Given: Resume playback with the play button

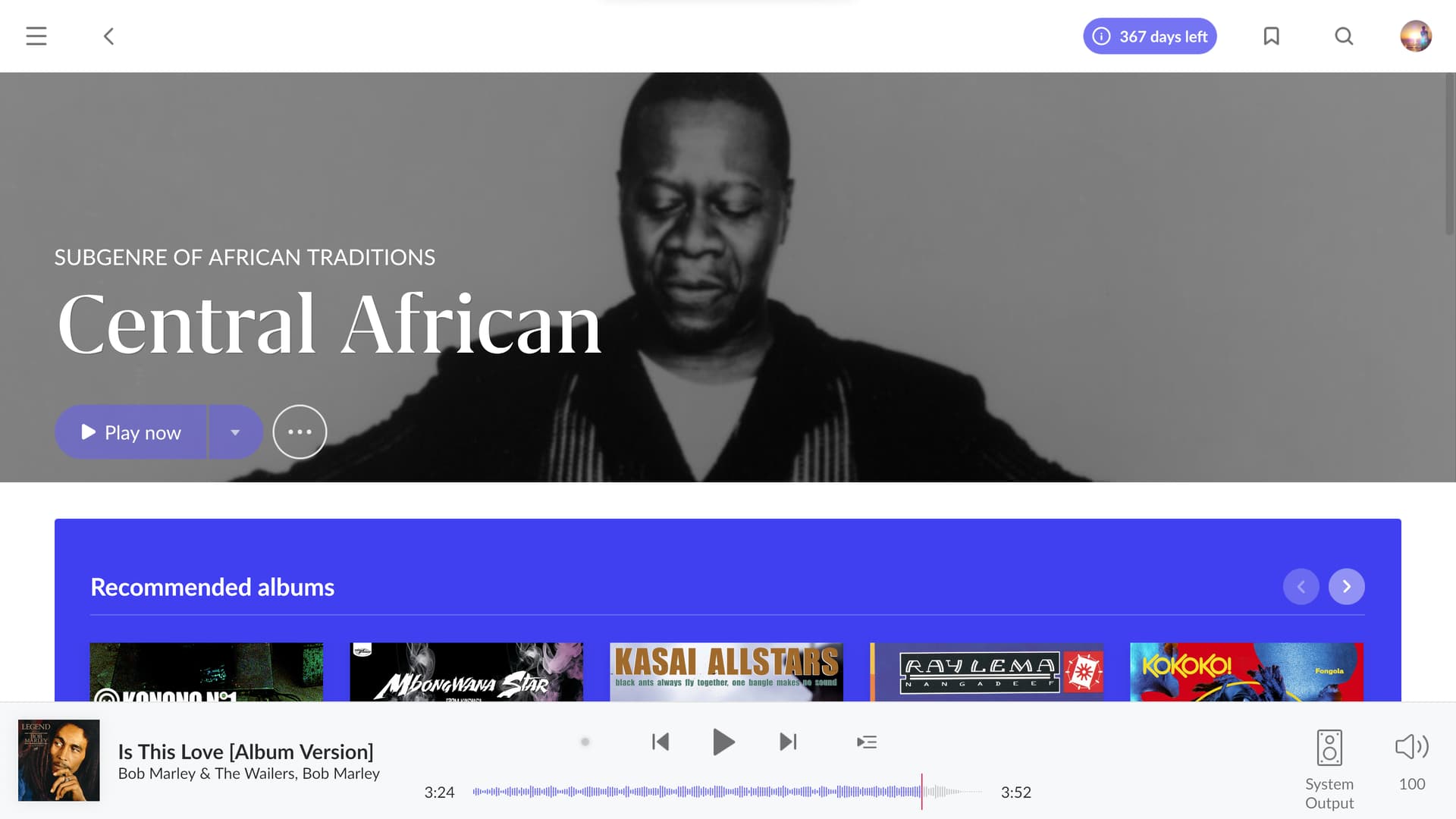Looking at the screenshot, I should 723,742.
